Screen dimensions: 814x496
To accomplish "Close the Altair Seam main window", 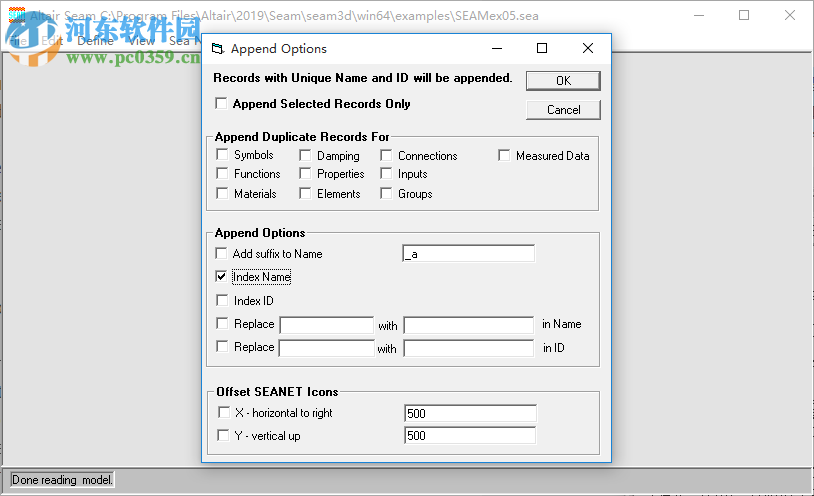I will (x=790, y=15).
